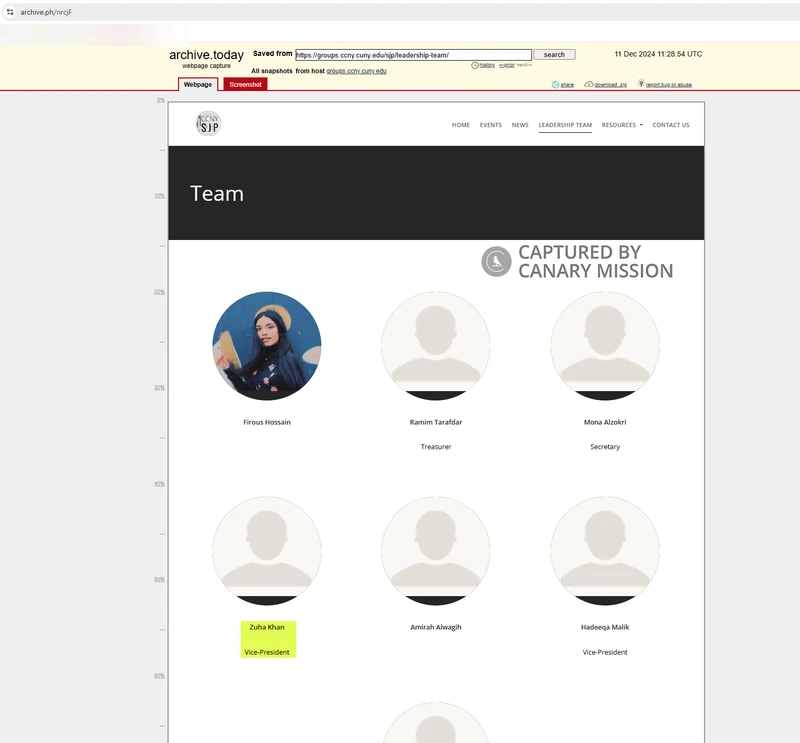Image resolution: width=800 pixels, height=743 pixels.
Task: Click the Canary Mission bird logo
Action: point(496,262)
